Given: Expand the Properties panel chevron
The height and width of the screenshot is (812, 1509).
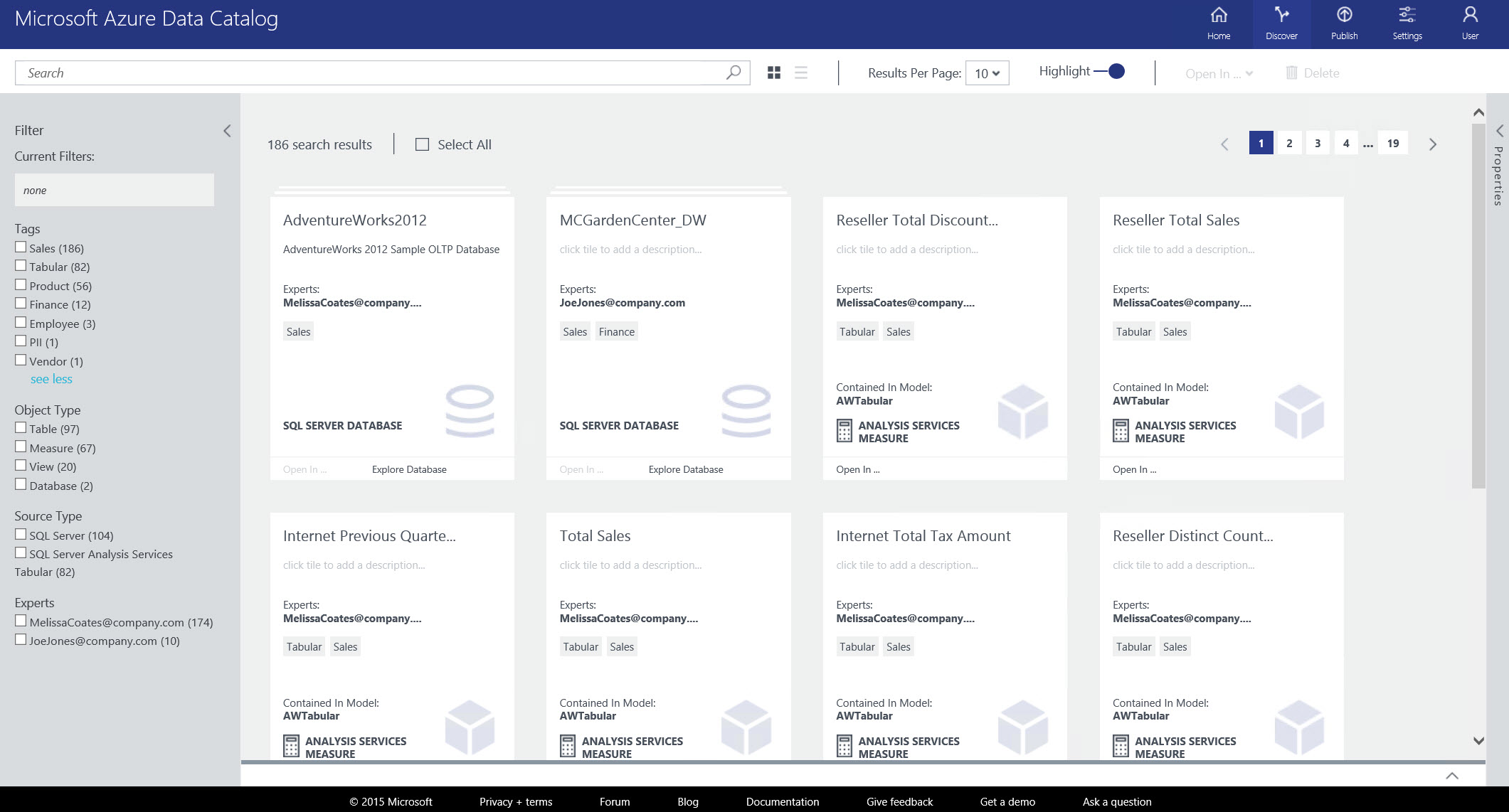Looking at the screenshot, I should [1499, 131].
